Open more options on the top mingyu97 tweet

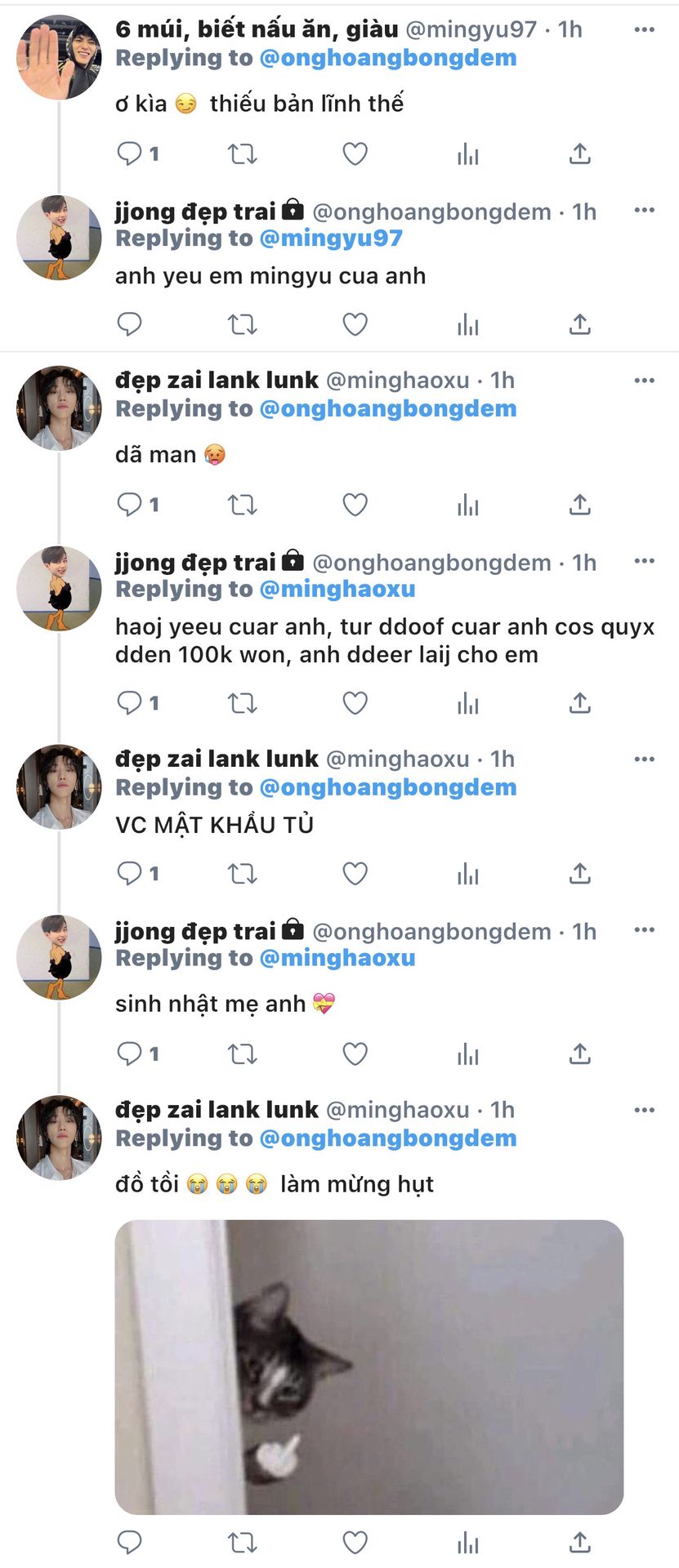click(644, 29)
